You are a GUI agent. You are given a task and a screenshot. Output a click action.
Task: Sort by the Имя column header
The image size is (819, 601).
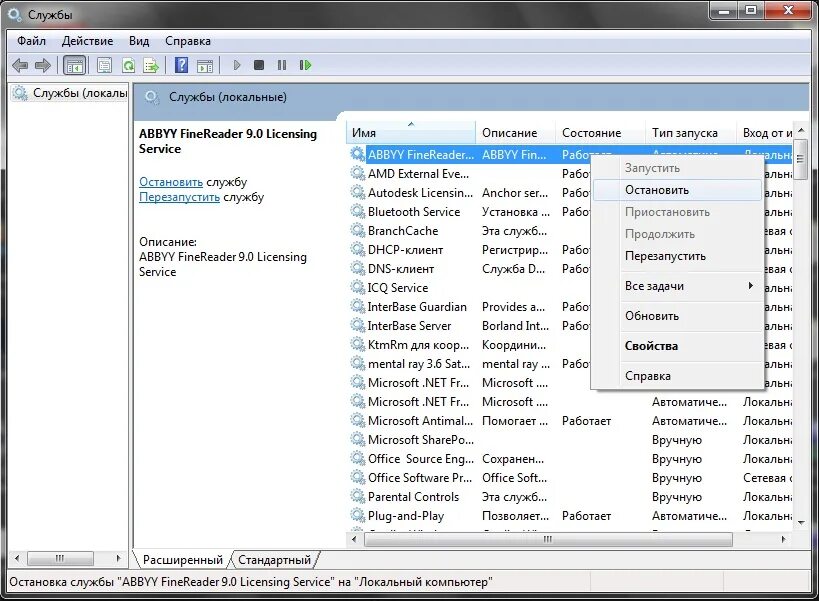tap(411, 133)
